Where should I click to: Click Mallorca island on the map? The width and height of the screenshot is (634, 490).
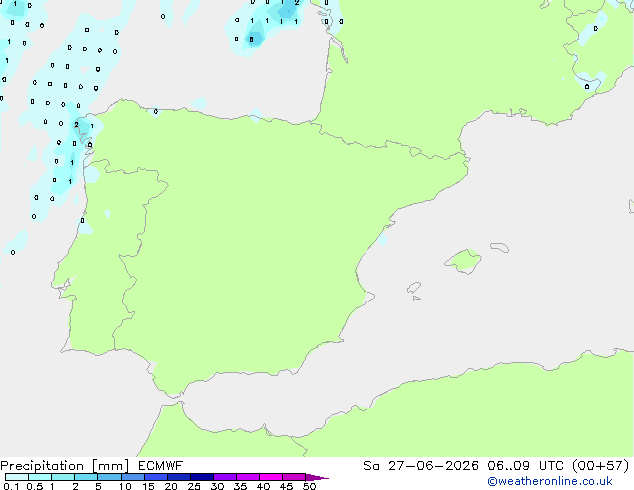pos(464,261)
